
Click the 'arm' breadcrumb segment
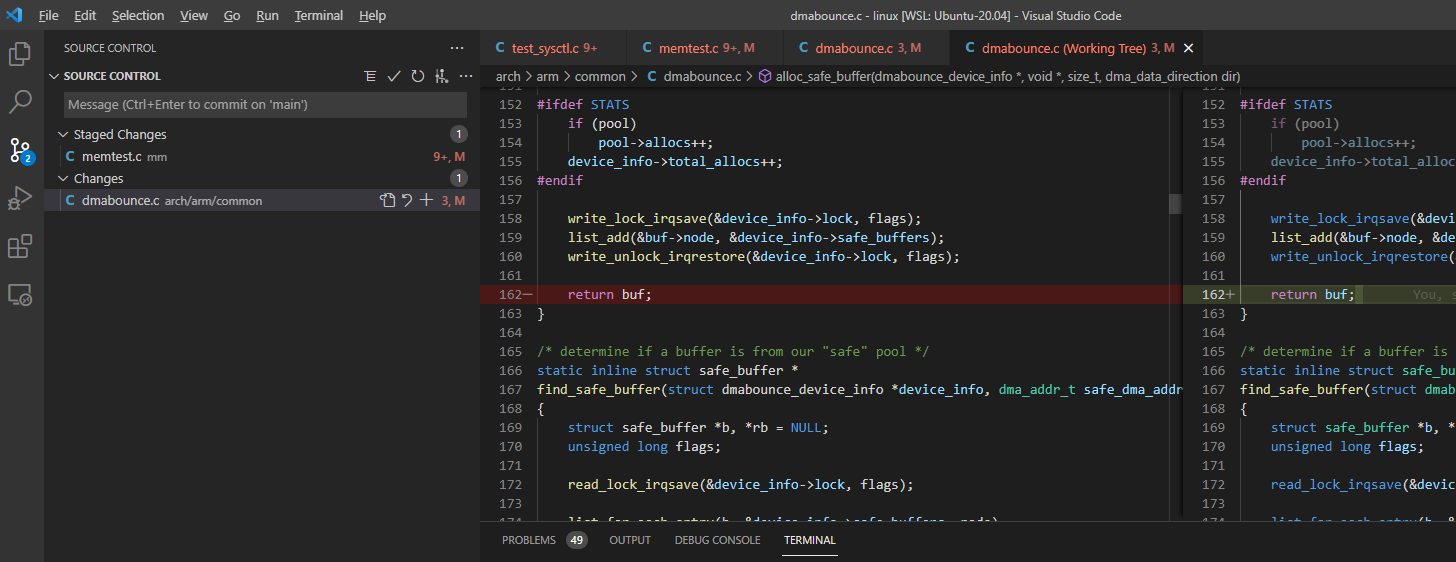[548, 76]
